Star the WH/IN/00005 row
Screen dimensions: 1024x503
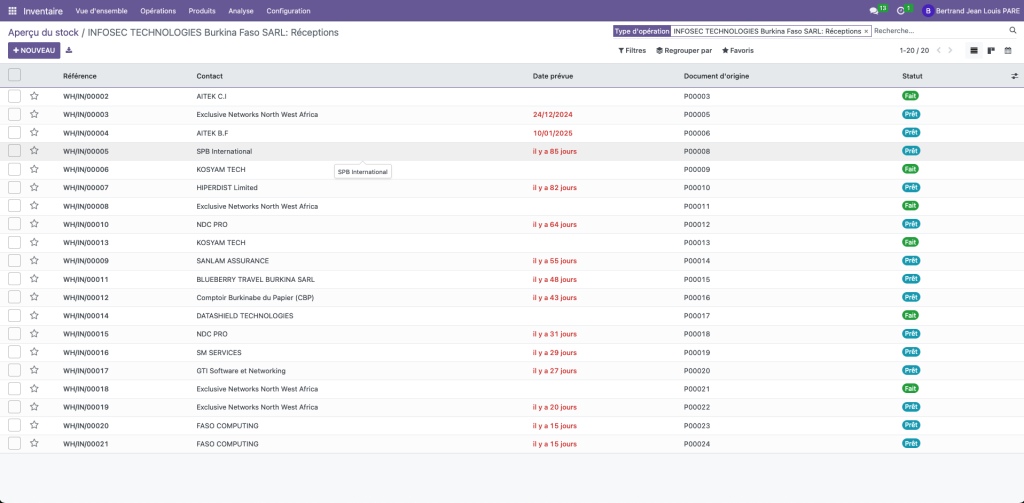pos(34,151)
